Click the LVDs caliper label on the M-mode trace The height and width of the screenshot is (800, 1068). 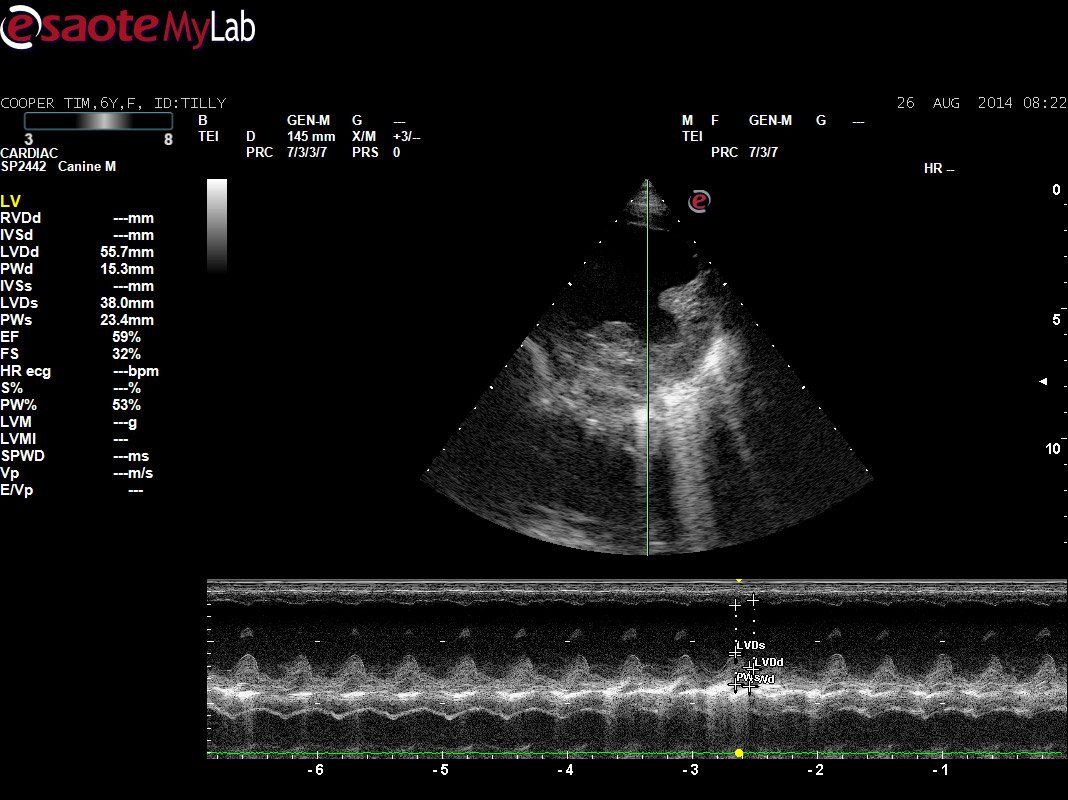pyautogui.click(x=749, y=645)
